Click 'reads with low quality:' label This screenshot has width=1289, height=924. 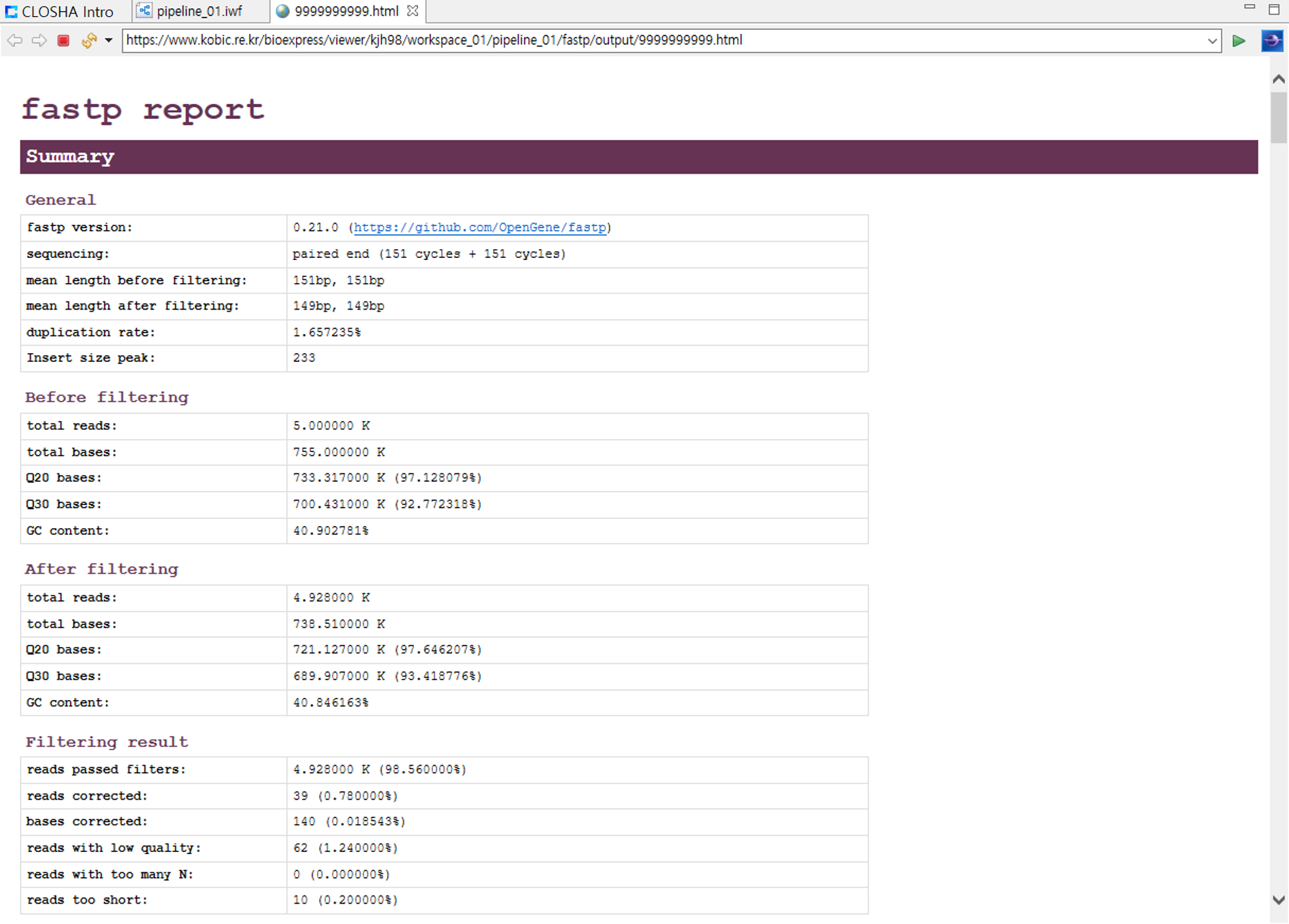pos(113,848)
